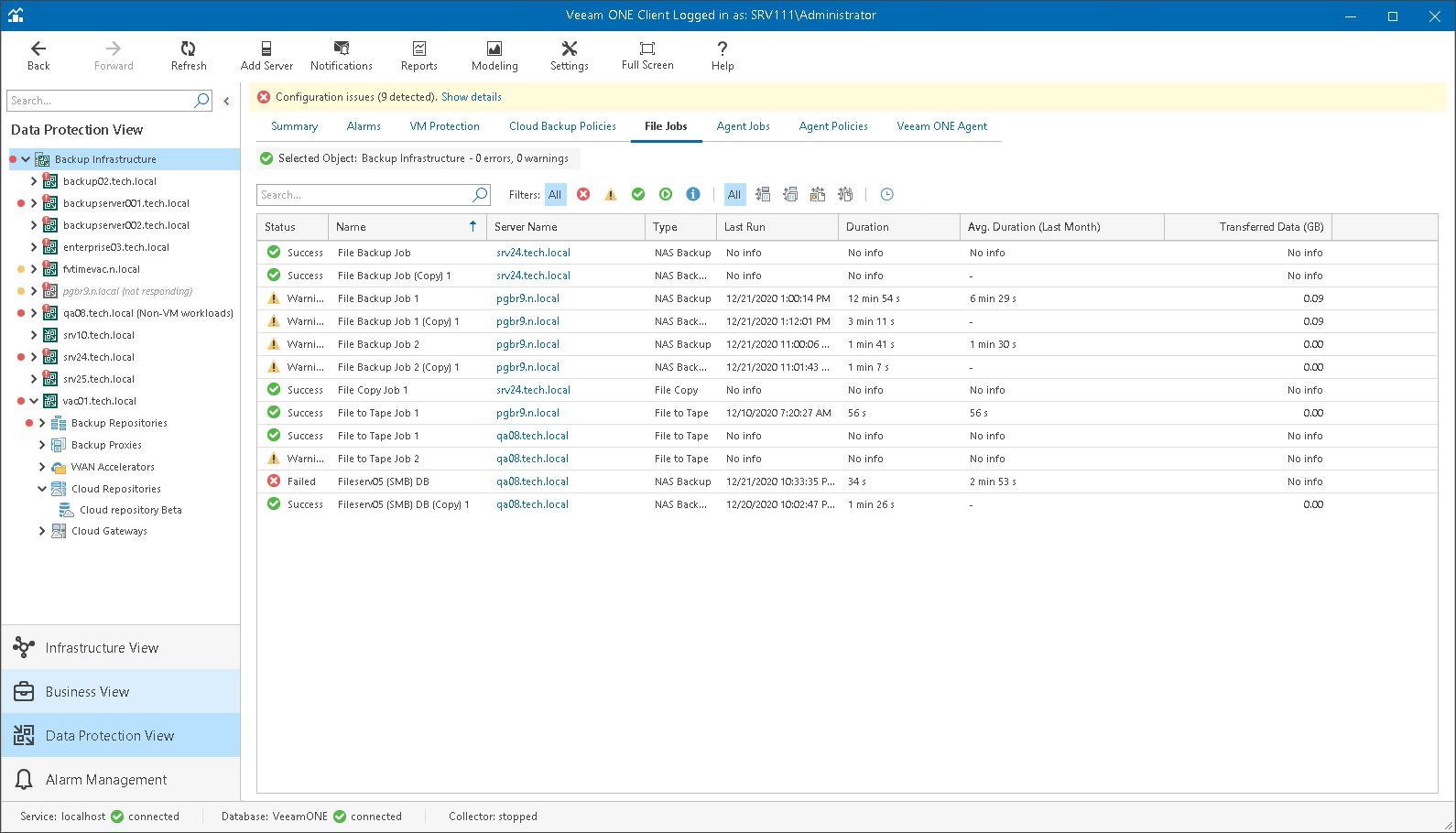
Task: Open the Cloud Backup Policies tab
Action: [562, 126]
